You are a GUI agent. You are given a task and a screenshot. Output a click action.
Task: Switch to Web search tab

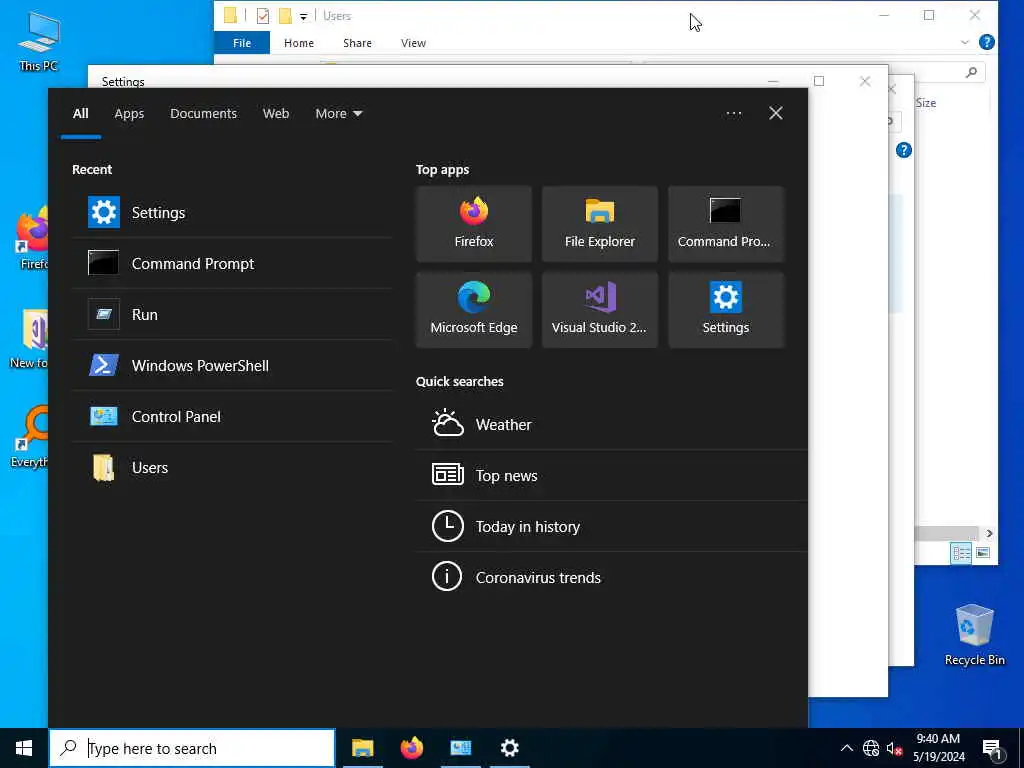[x=276, y=114]
